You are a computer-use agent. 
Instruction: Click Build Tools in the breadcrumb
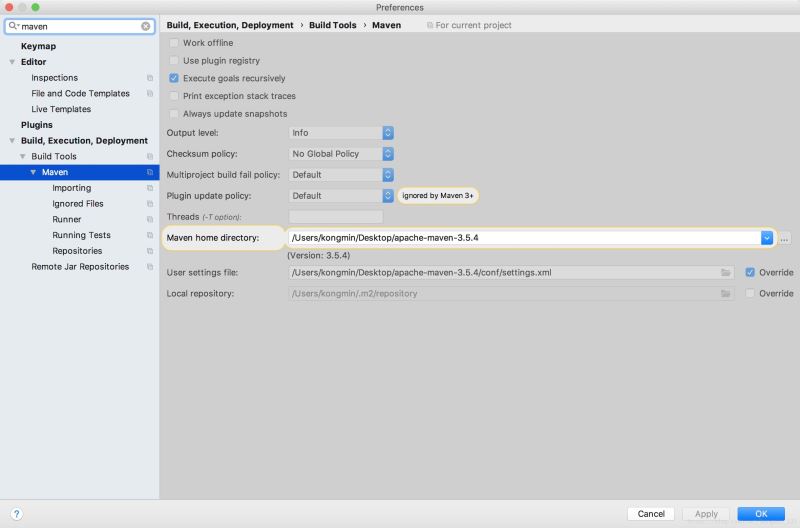tap(333, 25)
